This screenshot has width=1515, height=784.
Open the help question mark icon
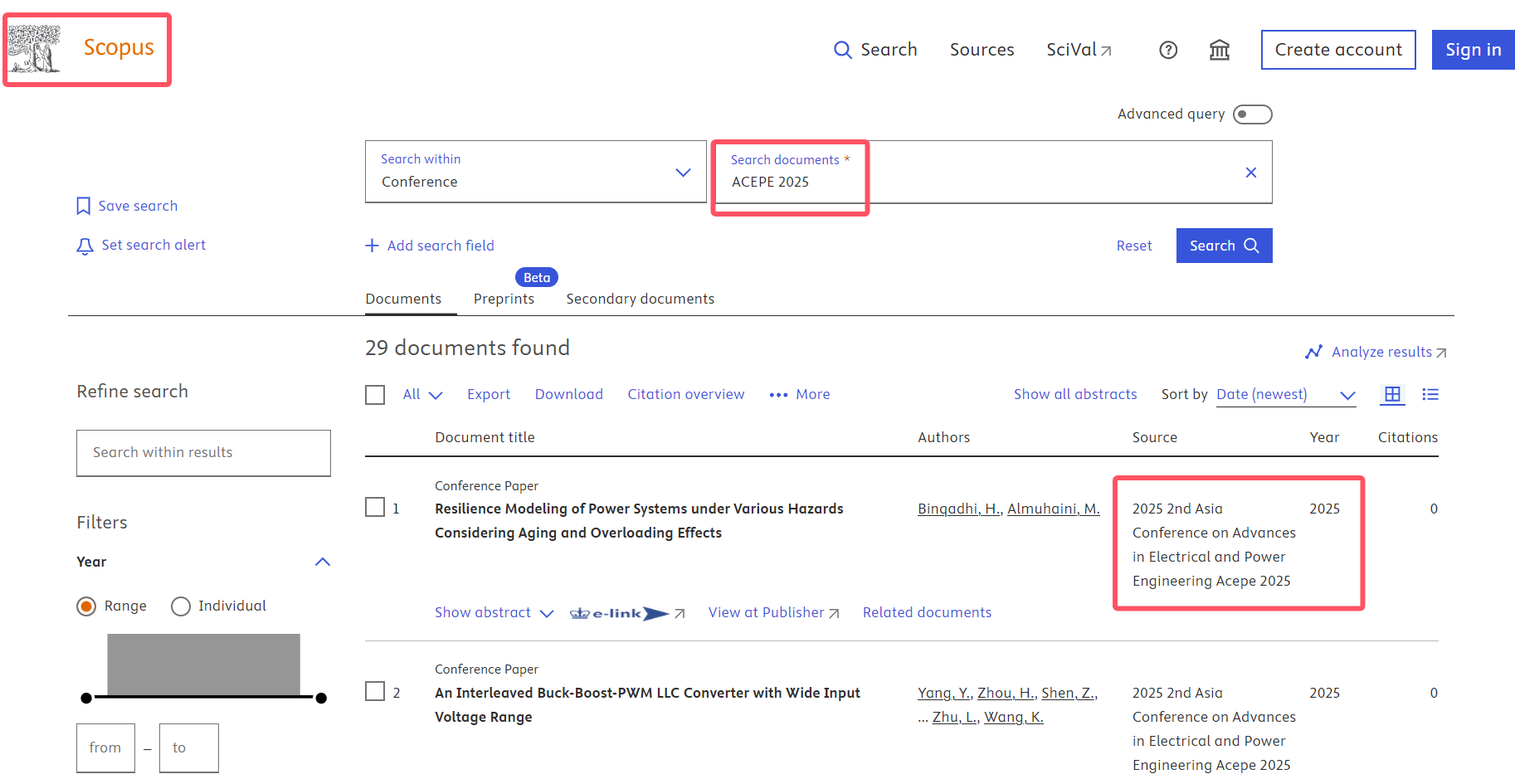[x=1168, y=50]
